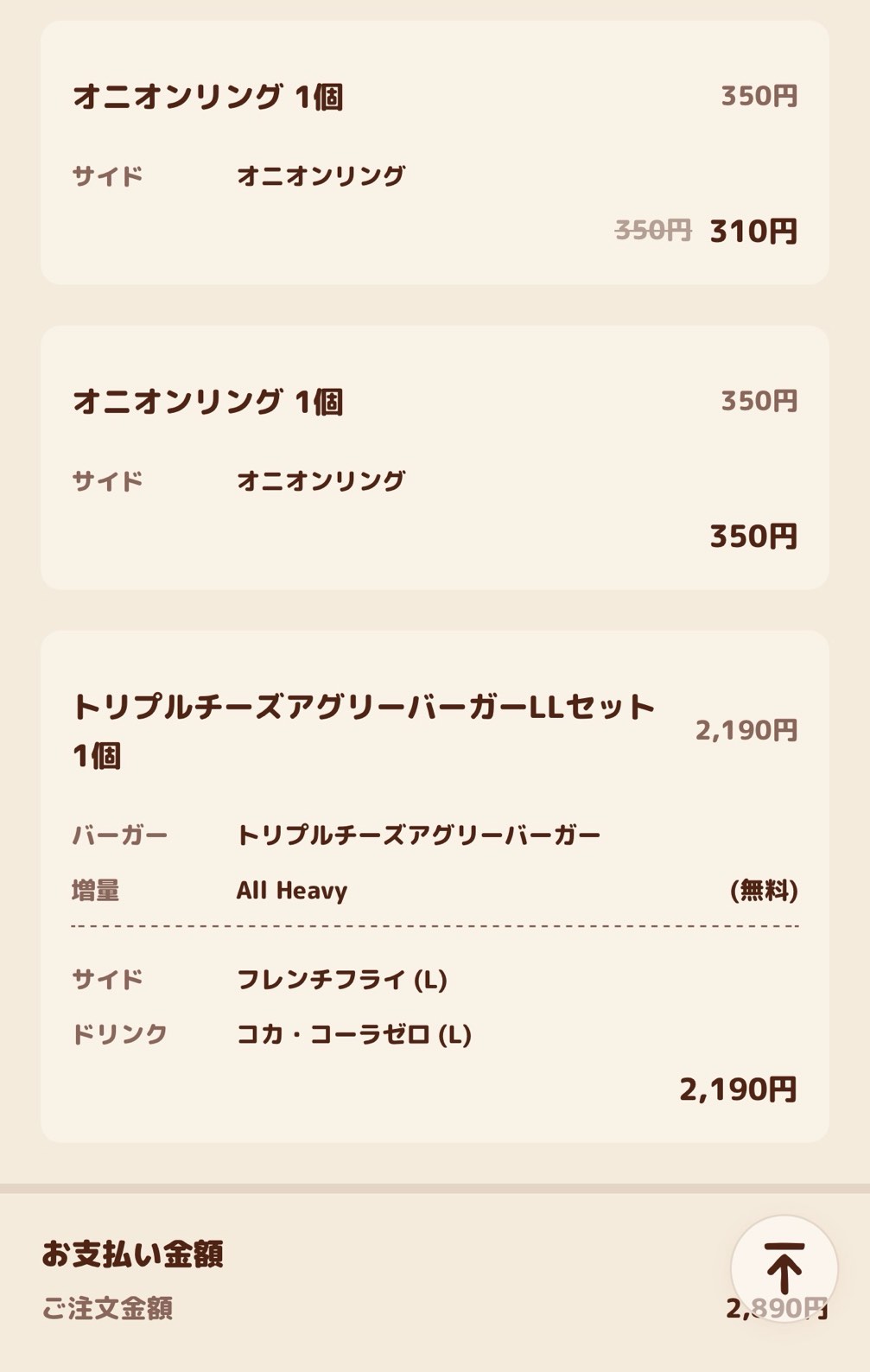This screenshot has height=1372, width=870.
Task: Select the フレンチフライ (L) side entry
Action: pyautogui.click(x=342, y=980)
